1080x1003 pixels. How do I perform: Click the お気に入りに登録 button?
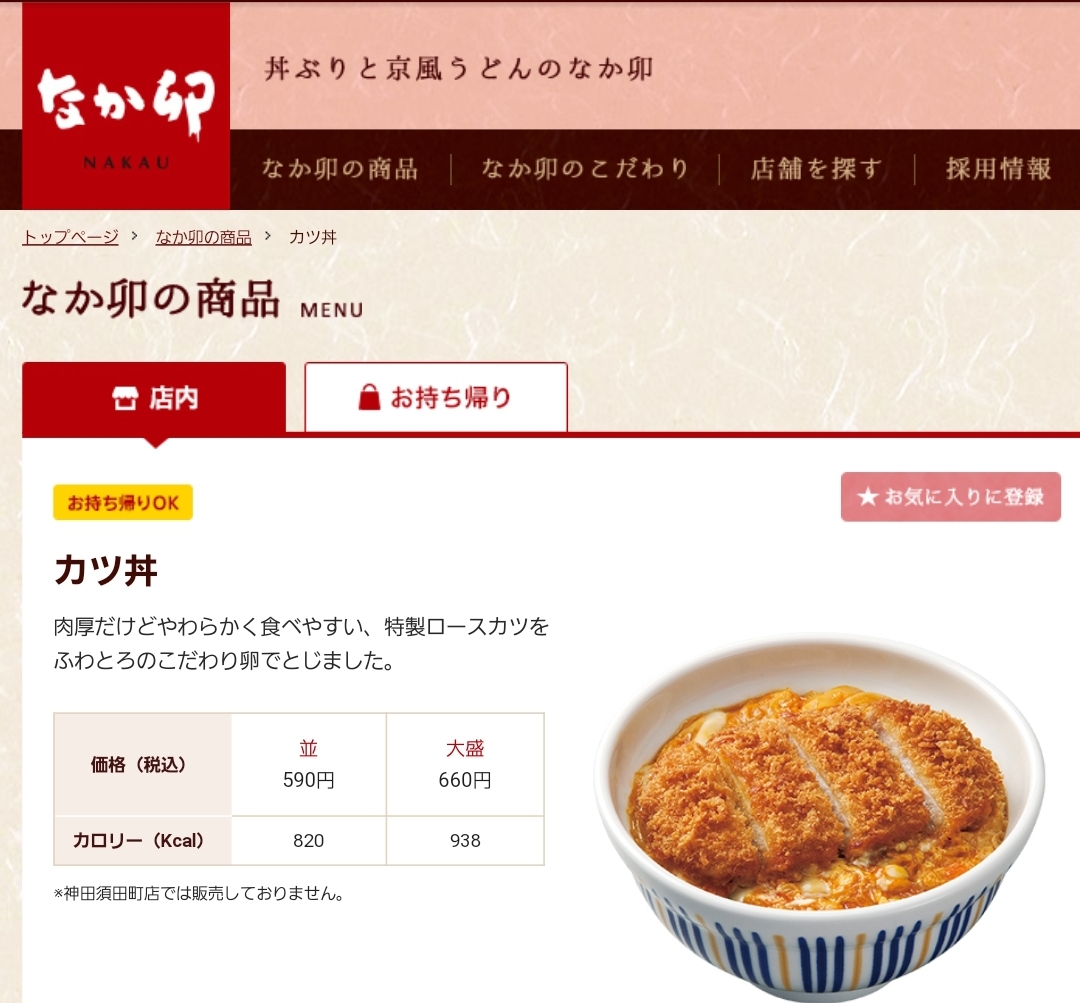coord(951,497)
